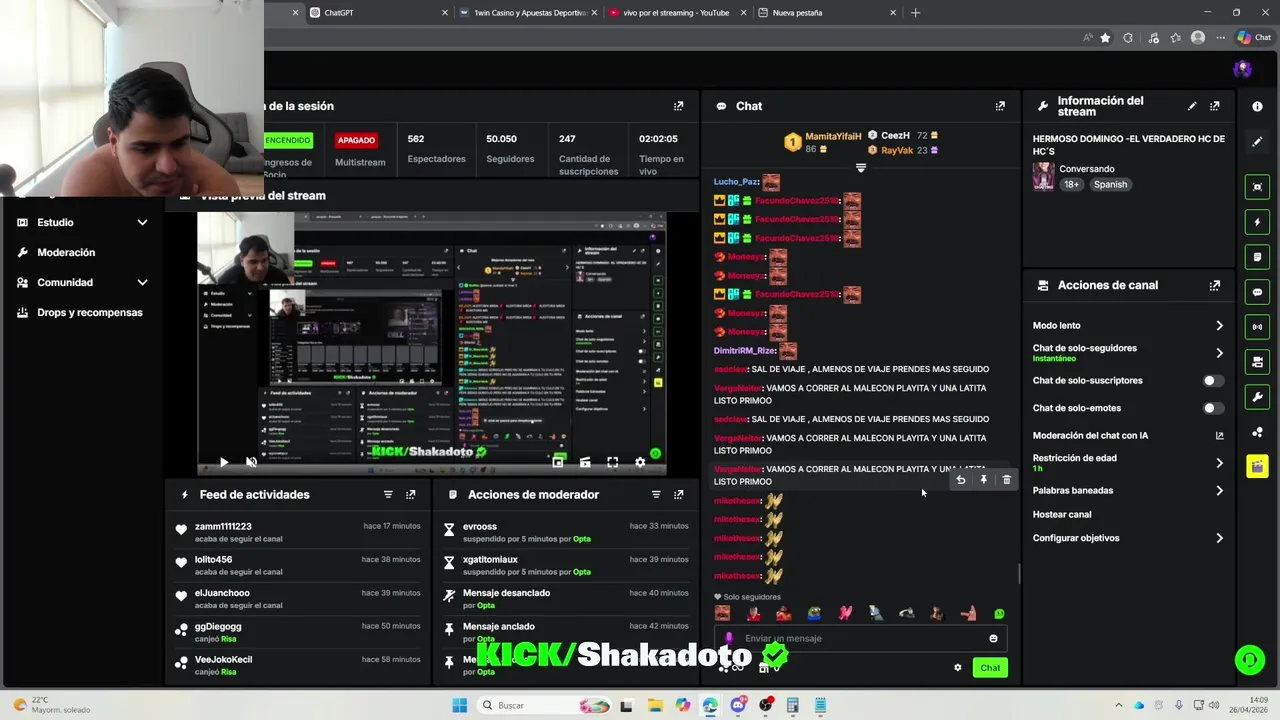Click the chat panel scrollbar
This screenshot has width=1280, height=720.
click(1019, 574)
